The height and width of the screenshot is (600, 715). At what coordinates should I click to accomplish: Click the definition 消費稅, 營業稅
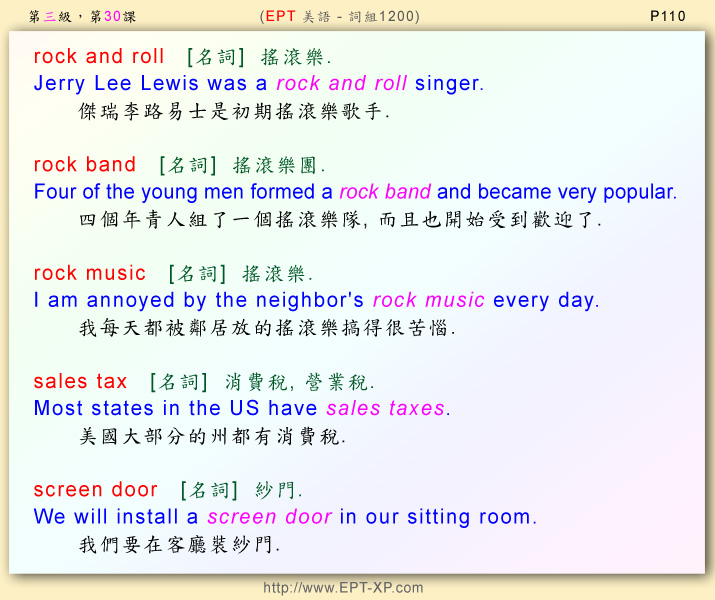299,382
